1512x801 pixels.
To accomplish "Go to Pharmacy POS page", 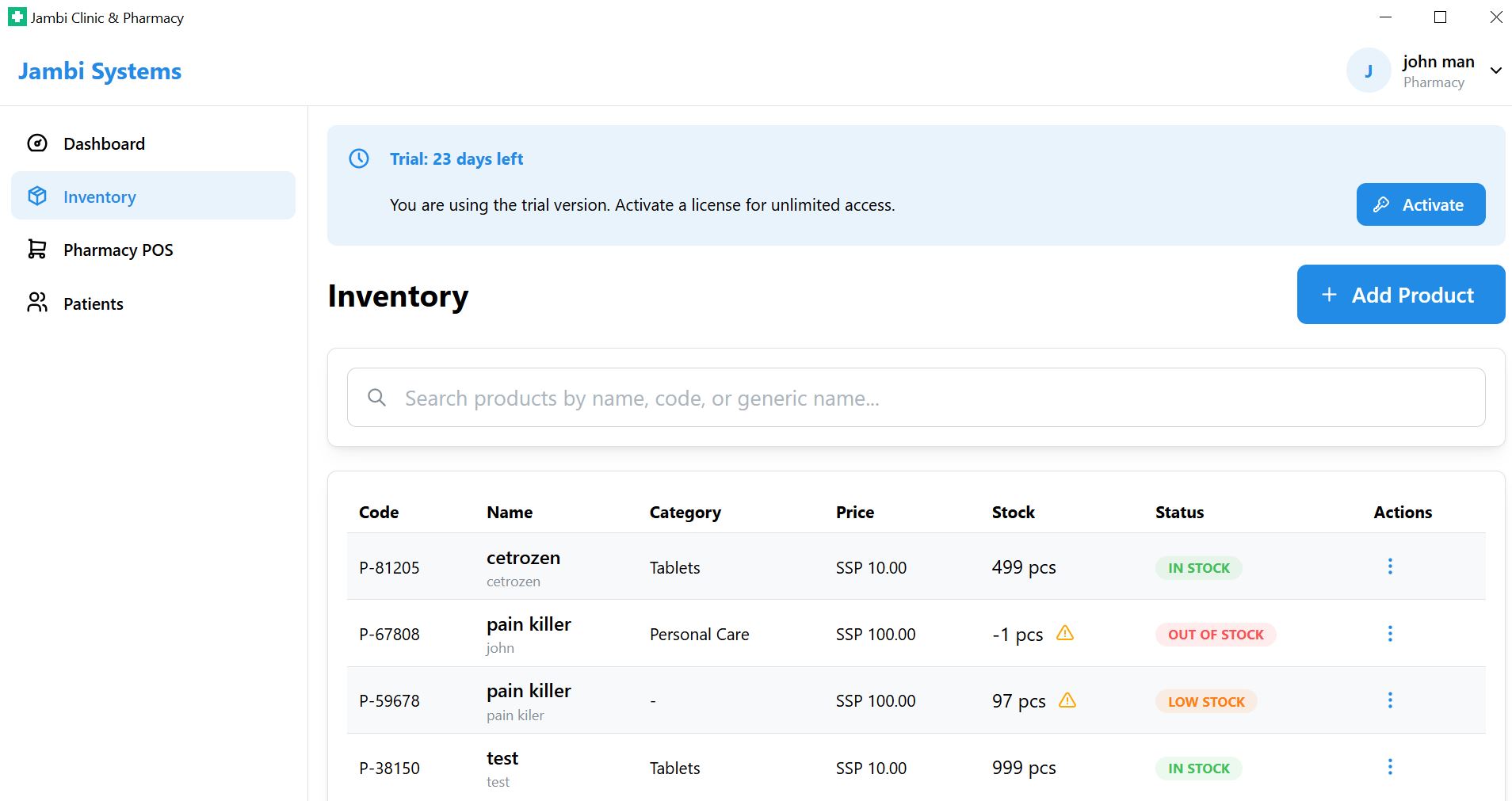I will [118, 250].
